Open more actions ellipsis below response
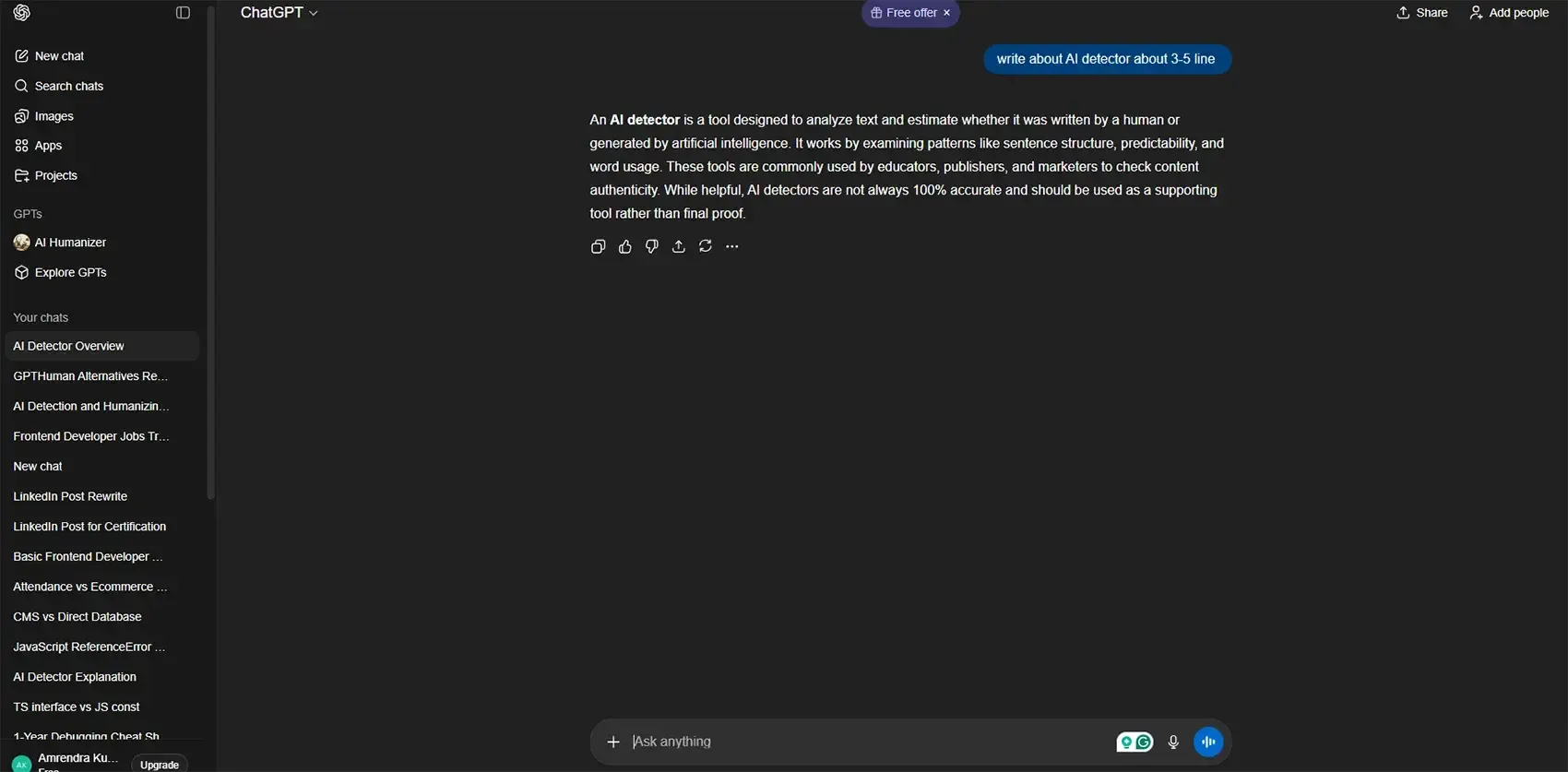This screenshot has width=1568, height=772. tap(732, 246)
